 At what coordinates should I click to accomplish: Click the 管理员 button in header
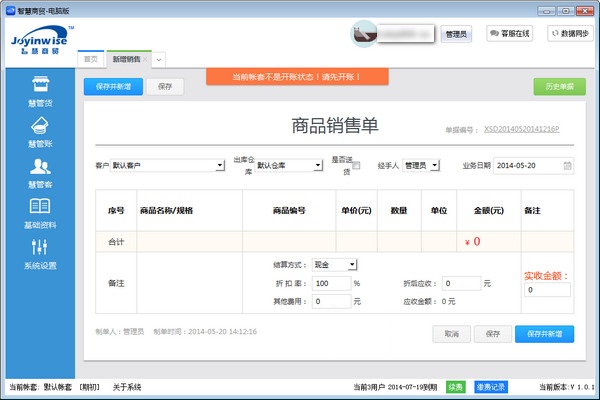pos(456,34)
